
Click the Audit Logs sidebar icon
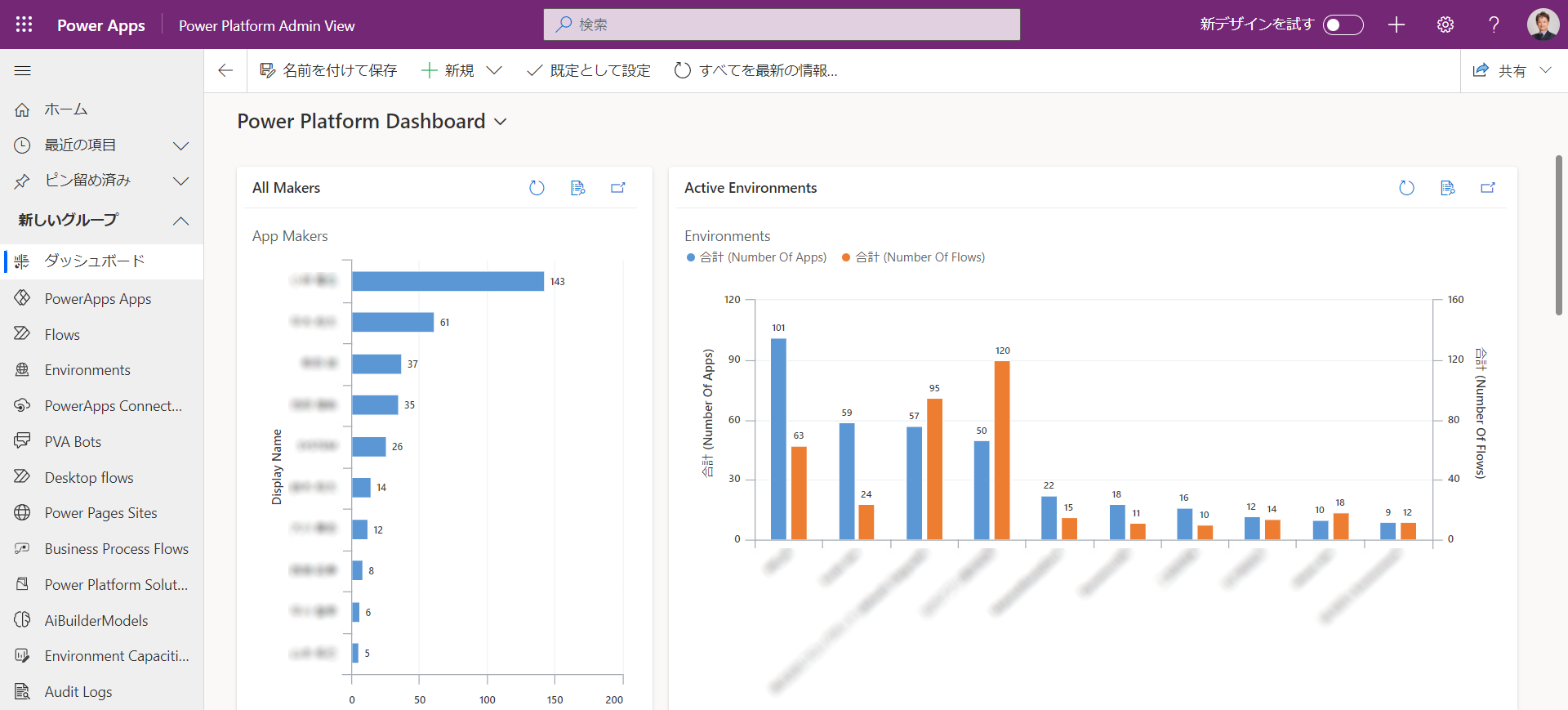[x=22, y=692]
